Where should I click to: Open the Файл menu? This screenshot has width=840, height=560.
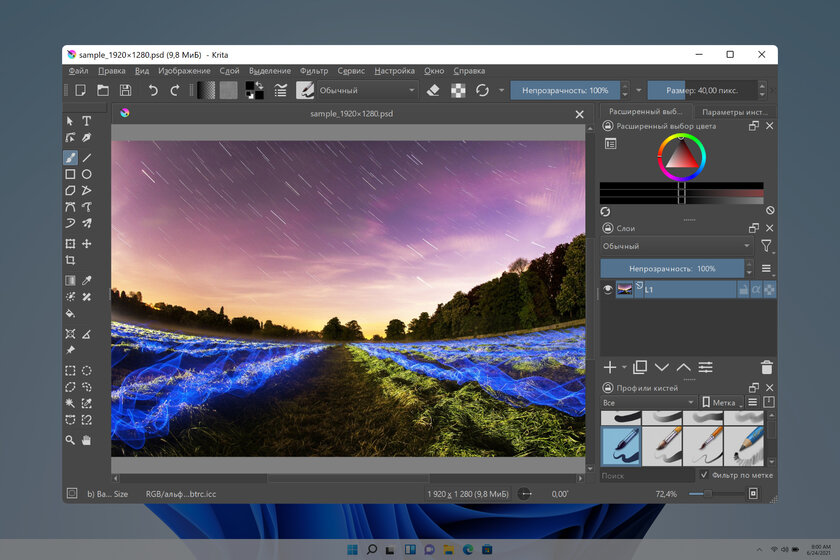click(x=78, y=71)
